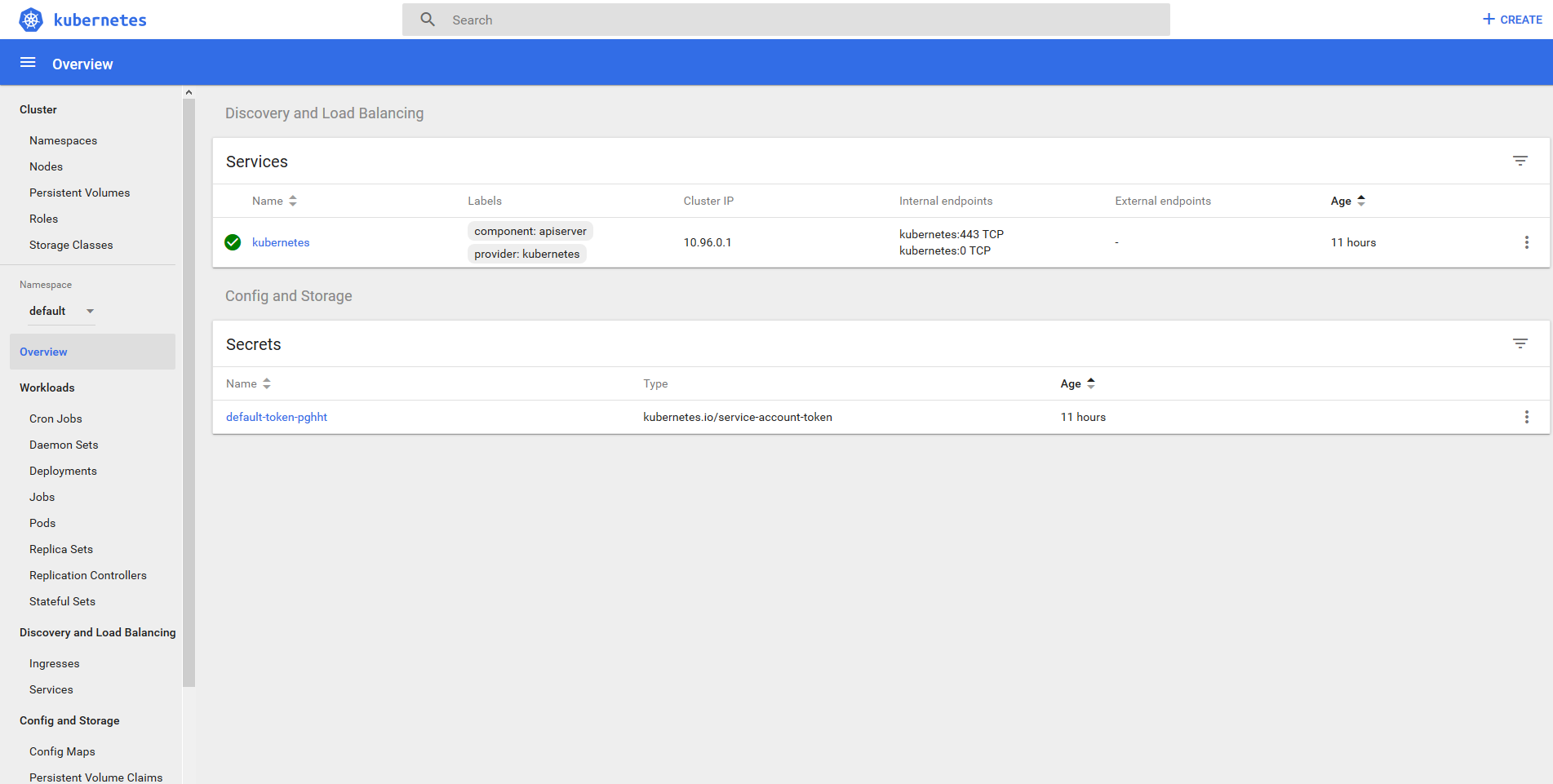Open Persistent Volume Claims in sidebar

[95, 777]
